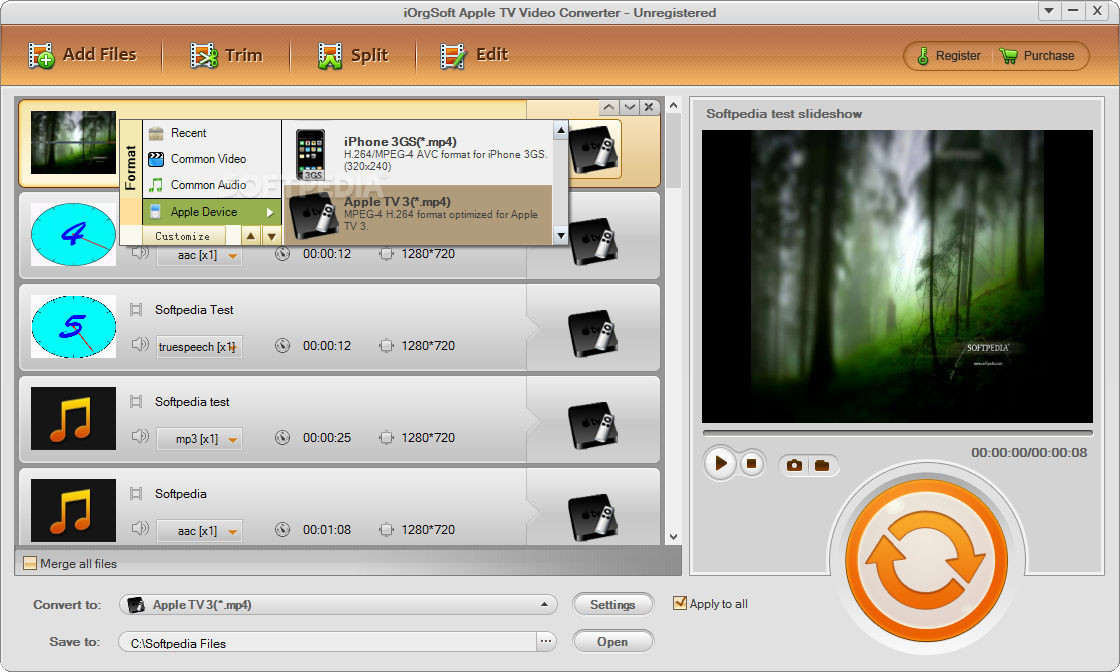Open the Common Audio format category
The image size is (1120, 672).
(x=211, y=185)
